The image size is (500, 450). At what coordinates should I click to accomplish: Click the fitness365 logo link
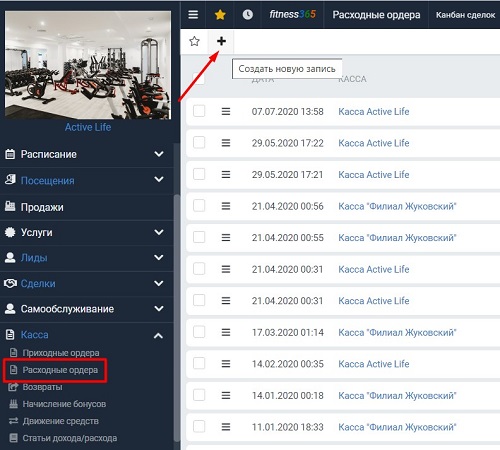tap(292, 14)
